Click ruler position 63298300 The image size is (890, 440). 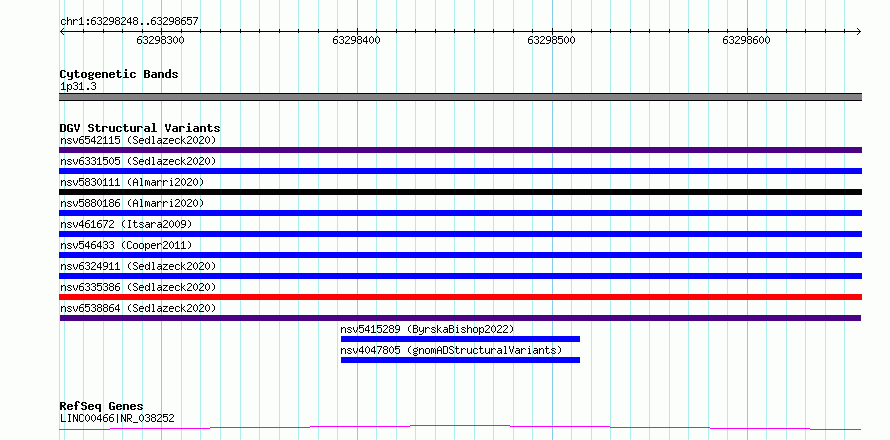point(161,40)
